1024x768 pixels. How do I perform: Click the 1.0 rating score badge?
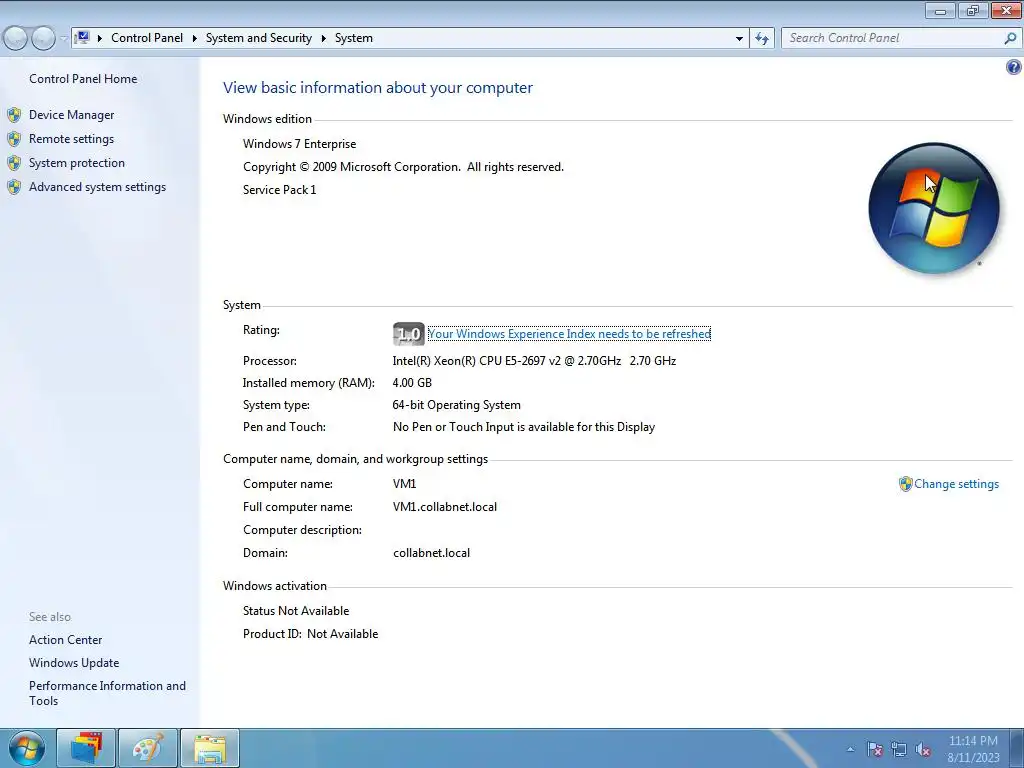pos(408,334)
